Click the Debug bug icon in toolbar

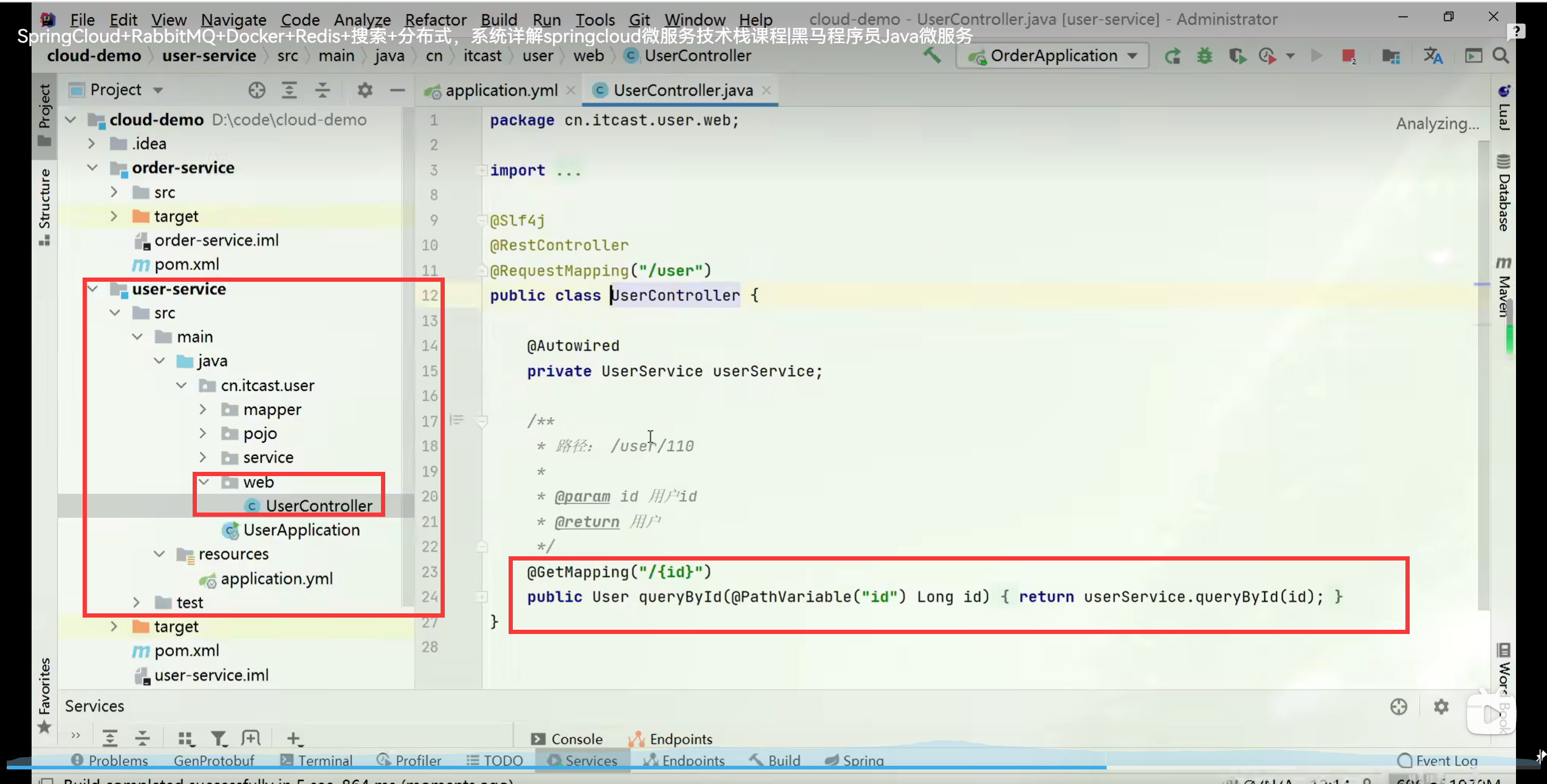[x=1204, y=56]
